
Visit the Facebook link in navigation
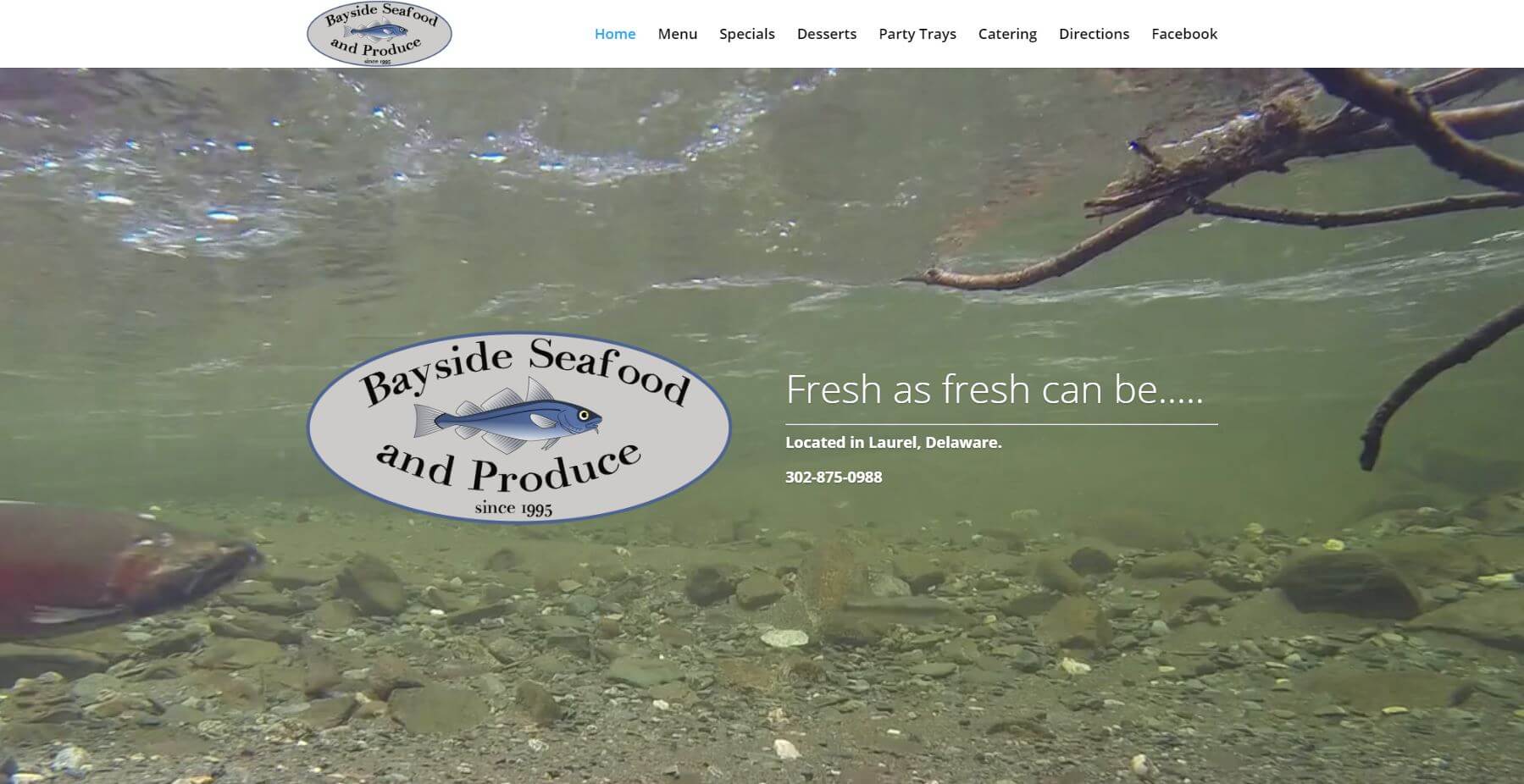[1184, 34]
